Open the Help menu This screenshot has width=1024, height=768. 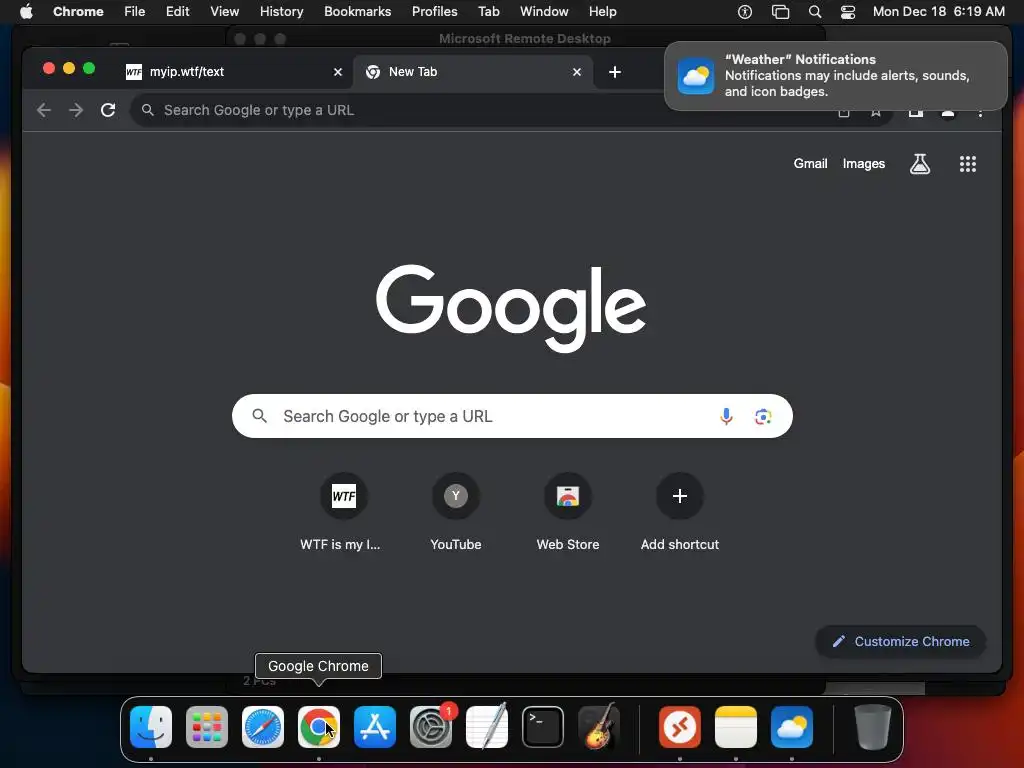(602, 11)
